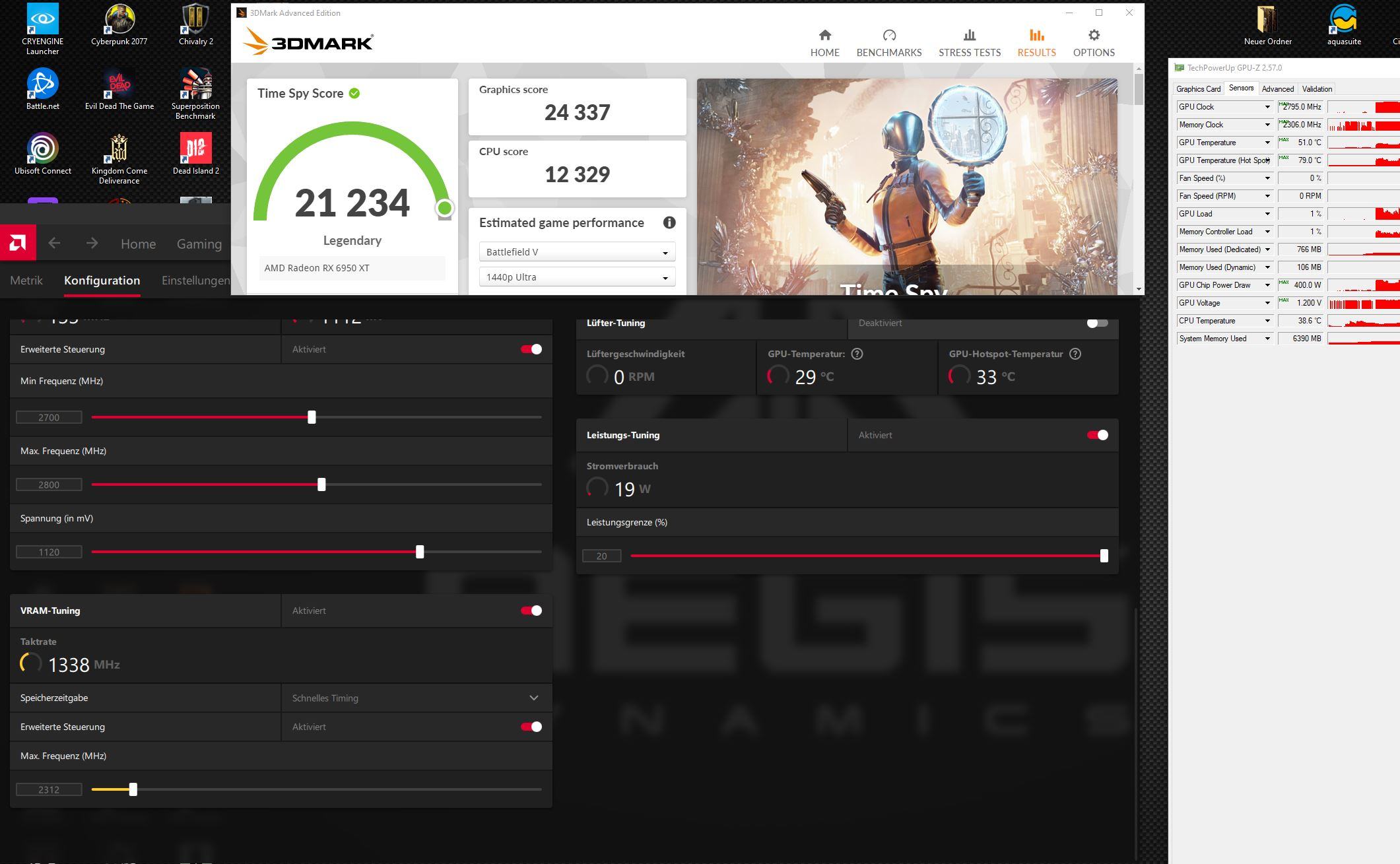Viewport: 1400px width, 864px height.
Task: Disable the Leistungs-Tuning switch
Action: [1098, 435]
